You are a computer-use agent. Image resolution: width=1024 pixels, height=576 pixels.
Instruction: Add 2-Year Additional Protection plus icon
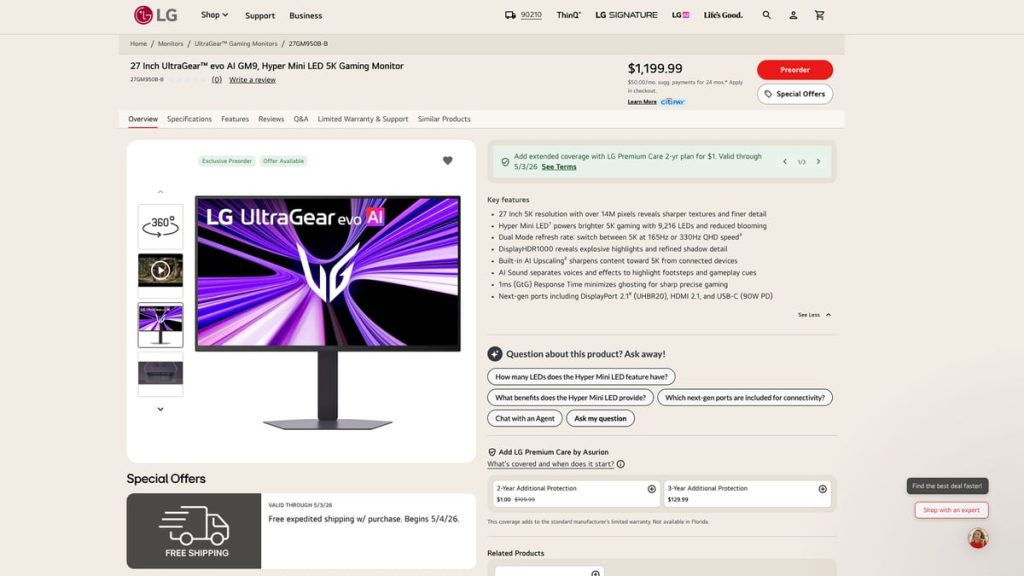(651, 489)
